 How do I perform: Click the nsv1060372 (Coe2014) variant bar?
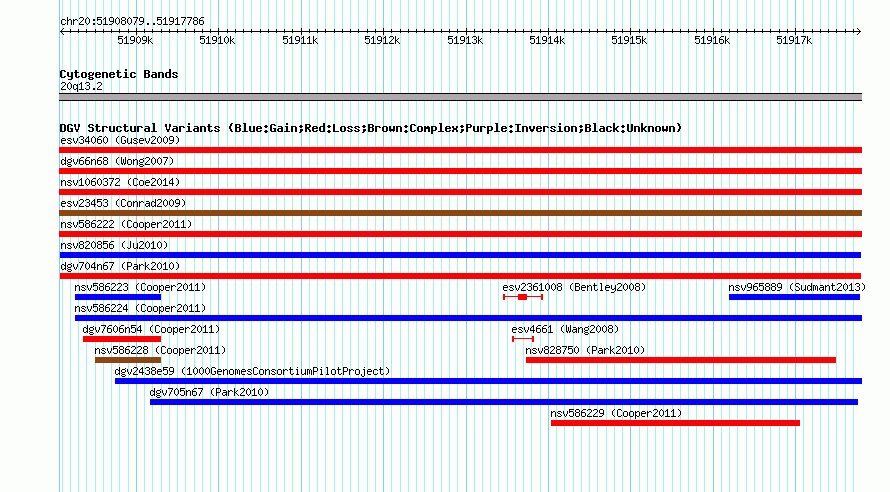[x=460, y=192]
